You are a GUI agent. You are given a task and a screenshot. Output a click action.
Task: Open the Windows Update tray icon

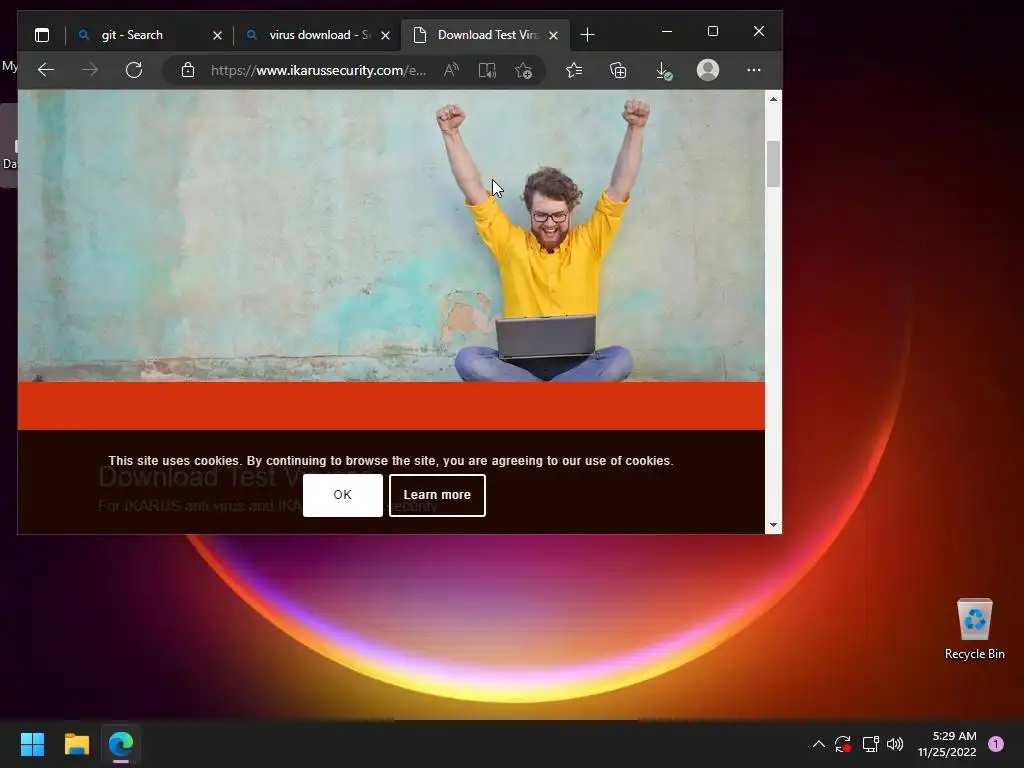[842, 744]
